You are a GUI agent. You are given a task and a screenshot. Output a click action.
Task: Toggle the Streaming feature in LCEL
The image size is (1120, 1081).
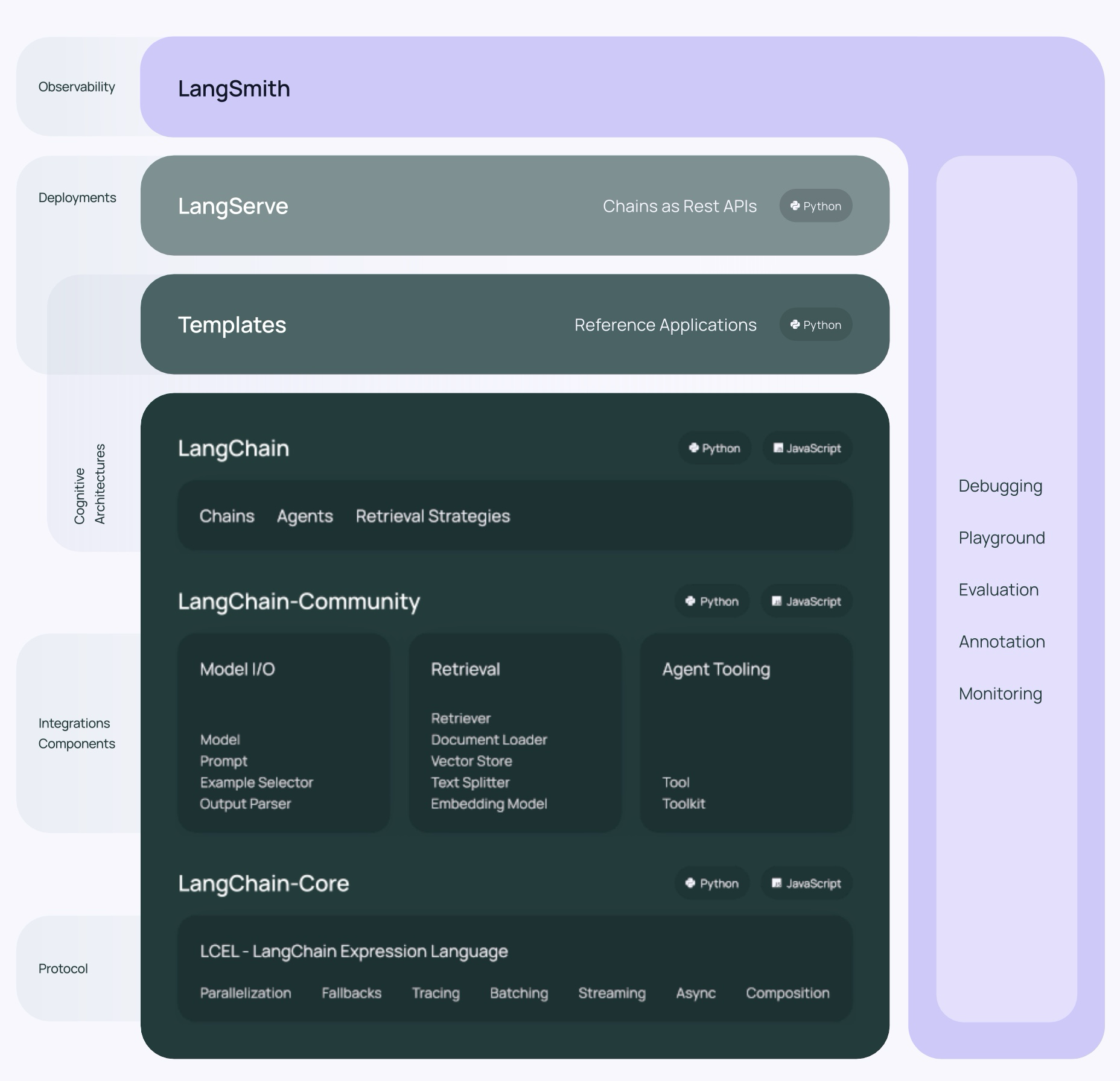point(611,993)
